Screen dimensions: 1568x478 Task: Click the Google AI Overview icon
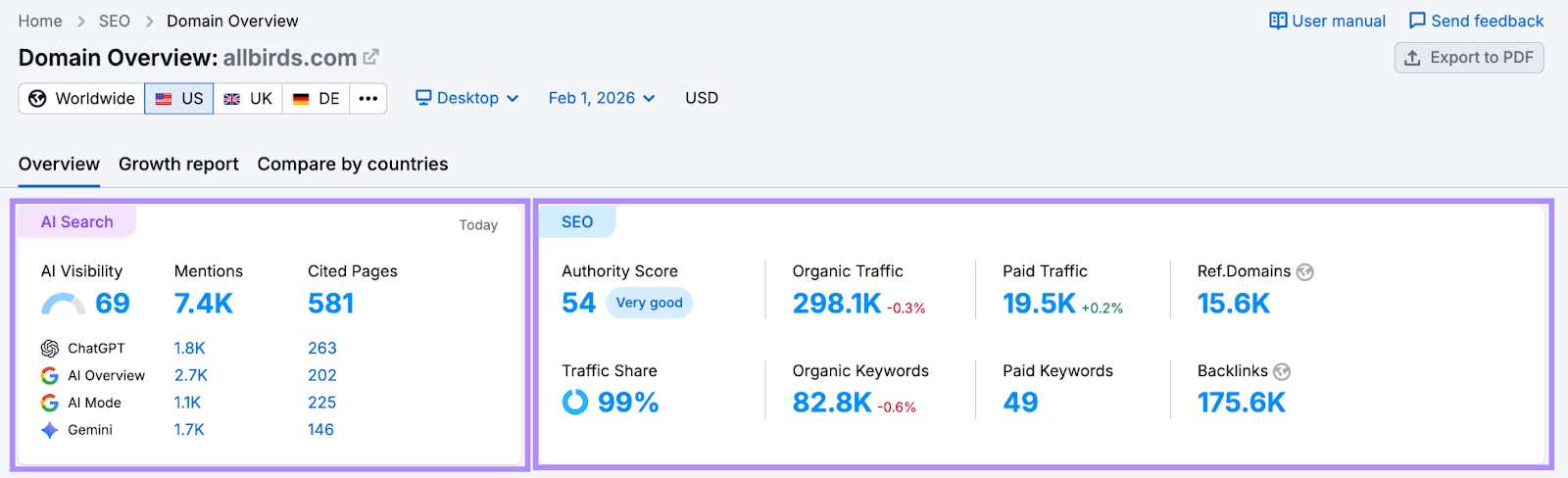(50, 376)
